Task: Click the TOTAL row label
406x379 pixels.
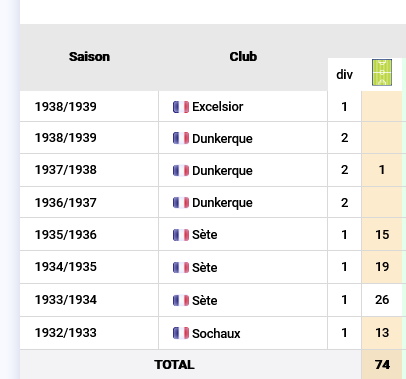Action: tap(174, 365)
